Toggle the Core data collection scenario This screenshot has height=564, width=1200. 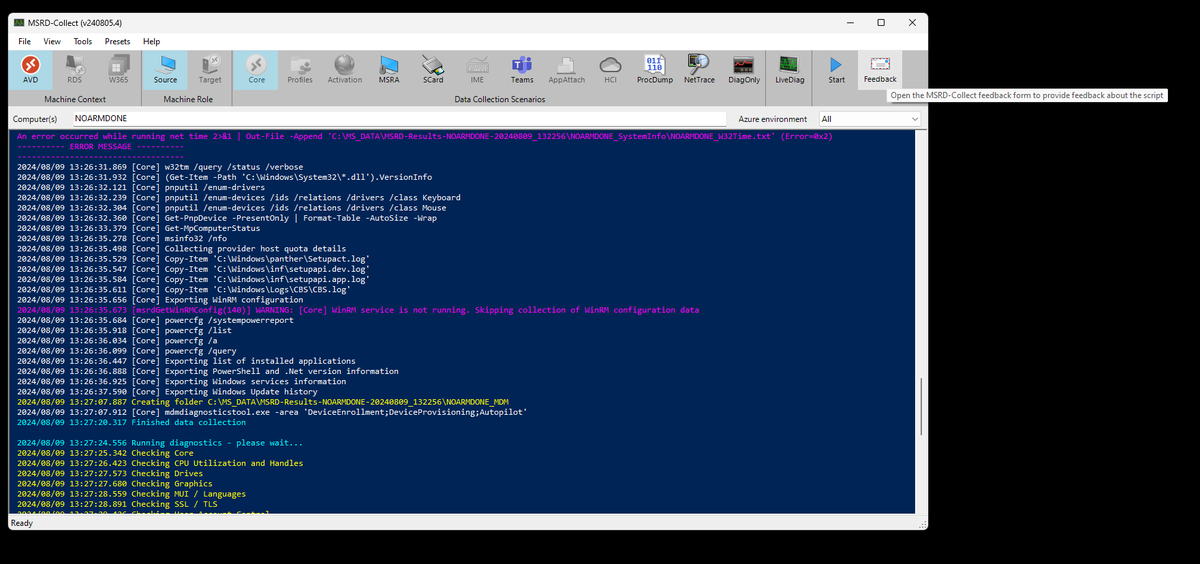click(257, 69)
